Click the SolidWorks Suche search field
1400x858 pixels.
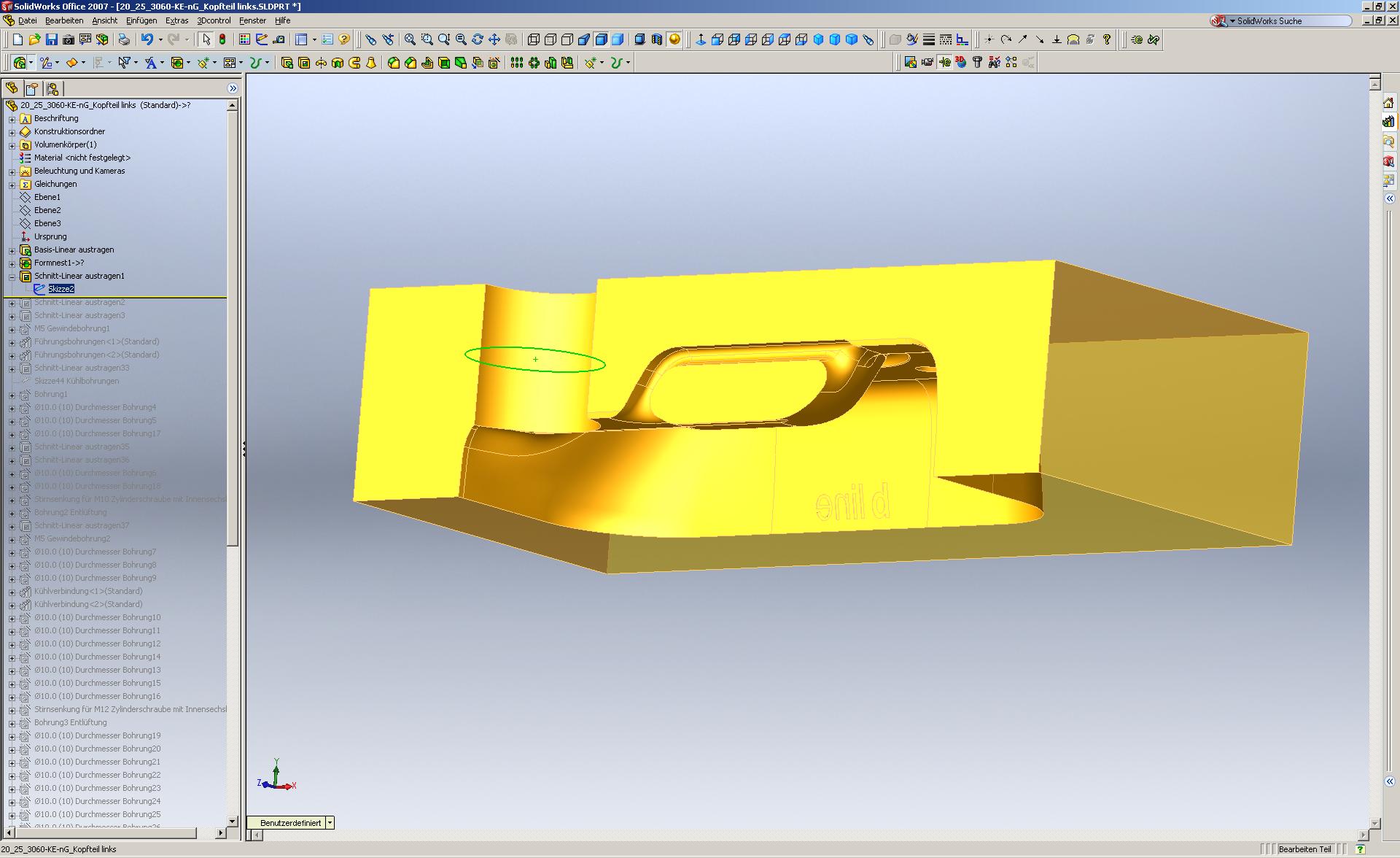click(x=1291, y=21)
